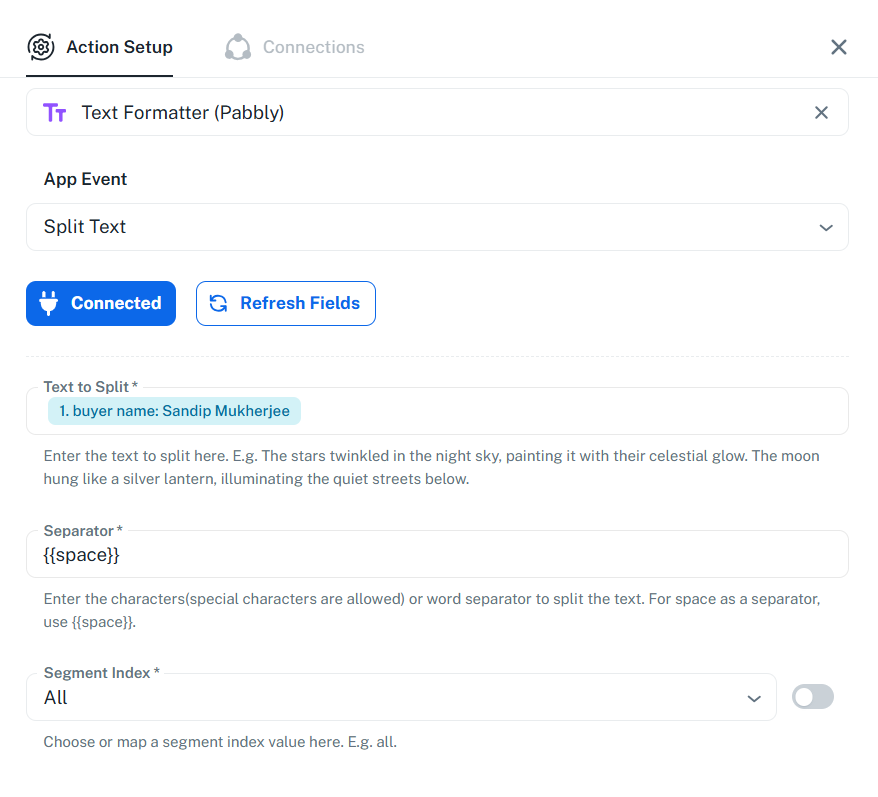Click the buyer name Sandip Mukherjee tag
The image size is (878, 797).
click(174, 411)
